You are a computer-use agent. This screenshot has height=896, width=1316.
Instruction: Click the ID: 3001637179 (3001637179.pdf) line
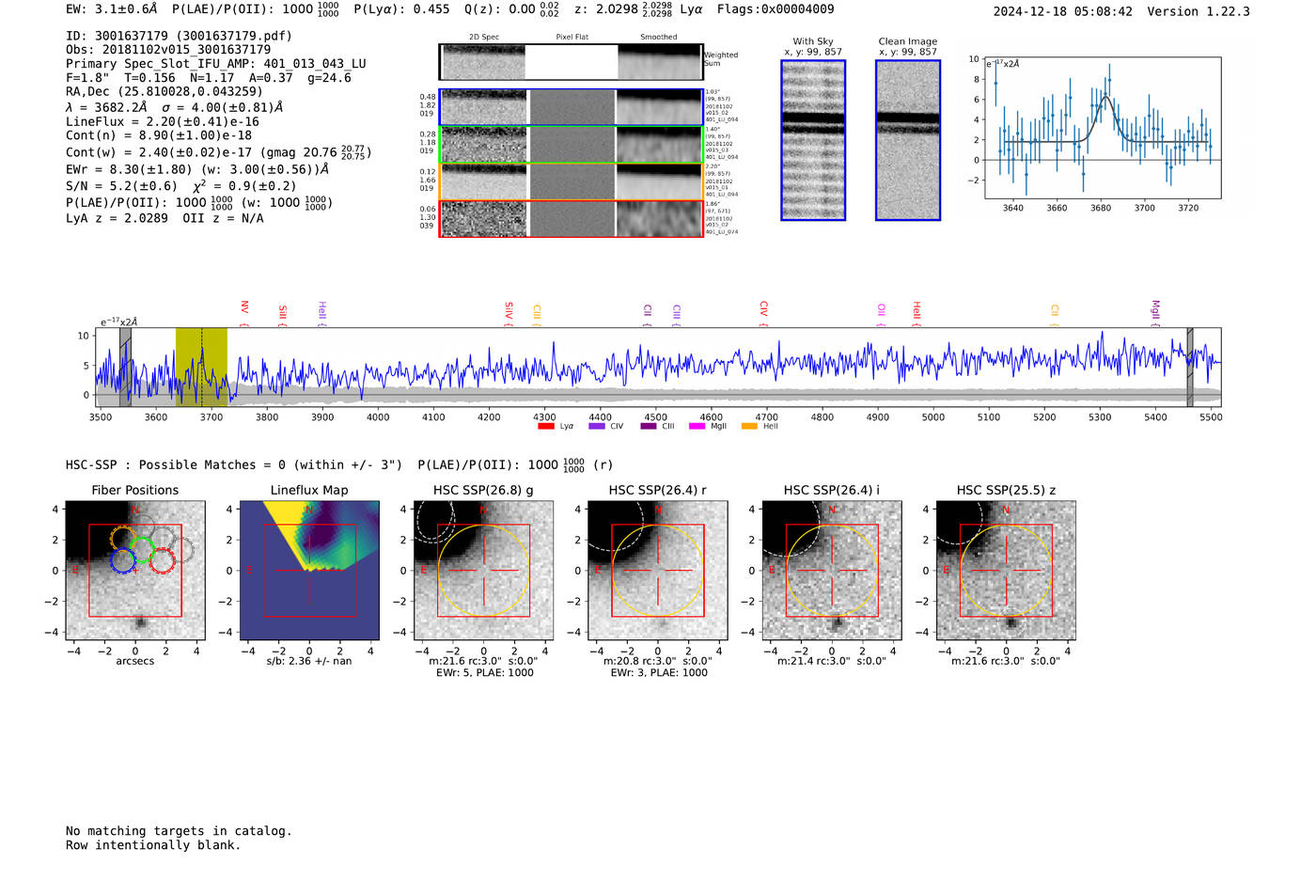tap(179, 36)
